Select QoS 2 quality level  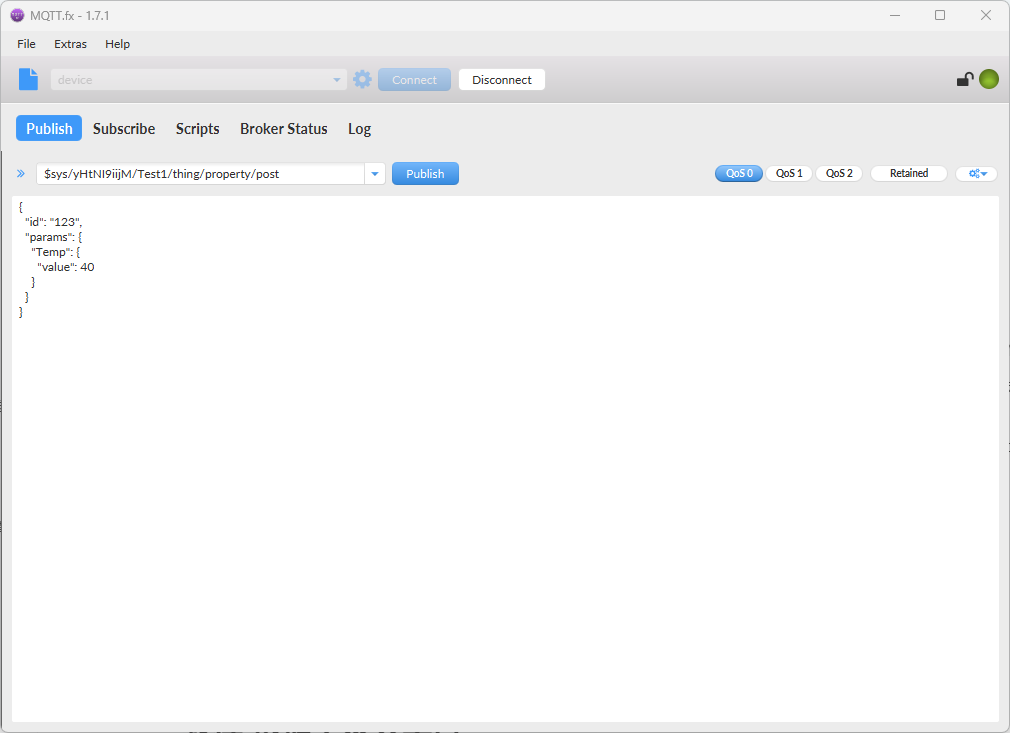(x=839, y=174)
